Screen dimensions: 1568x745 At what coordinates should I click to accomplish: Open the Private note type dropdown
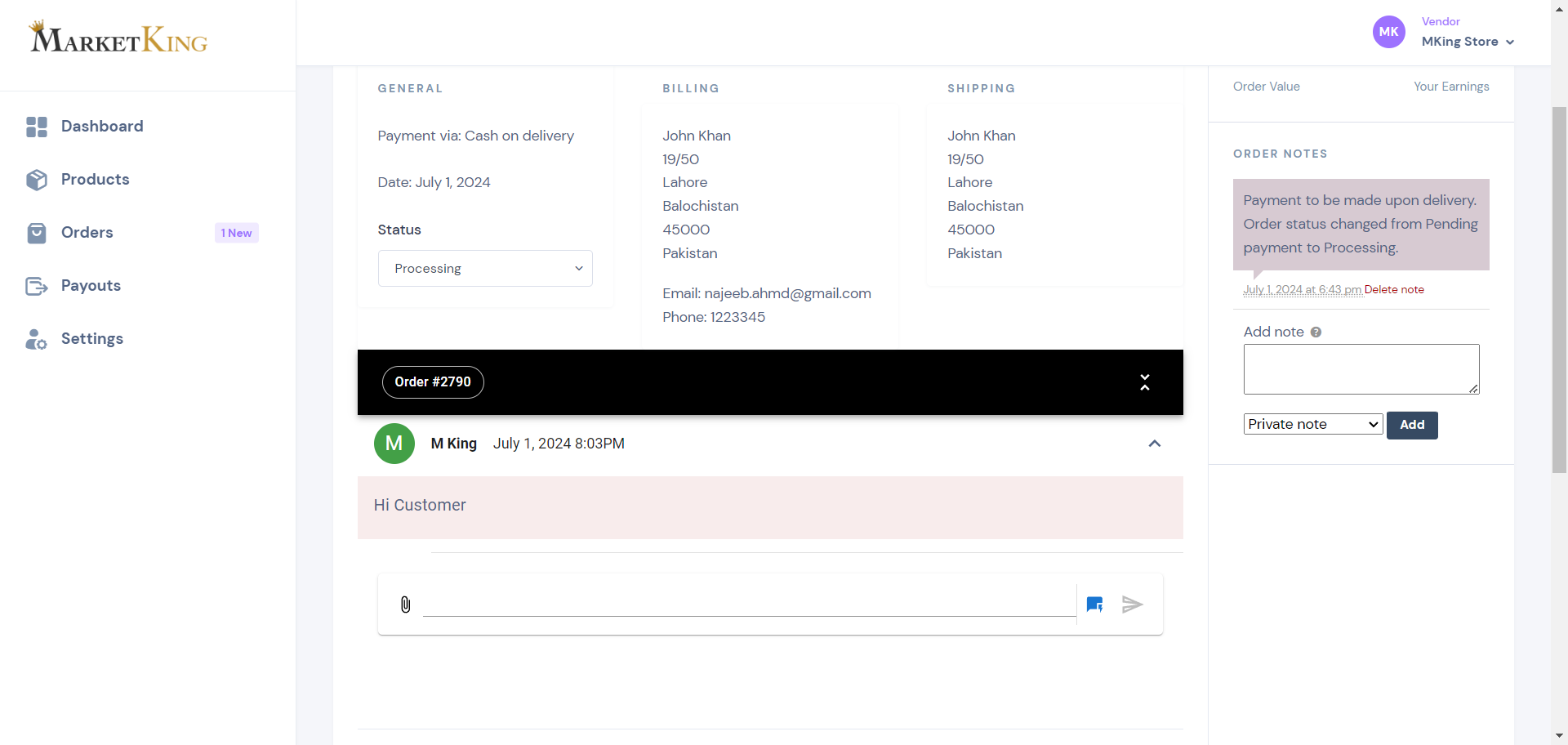[x=1313, y=424]
